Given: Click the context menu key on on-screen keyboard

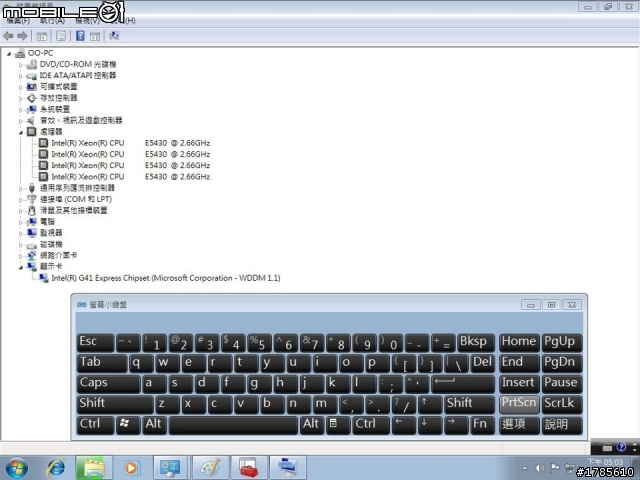Looking at the screenshot, I should [338, 424].
